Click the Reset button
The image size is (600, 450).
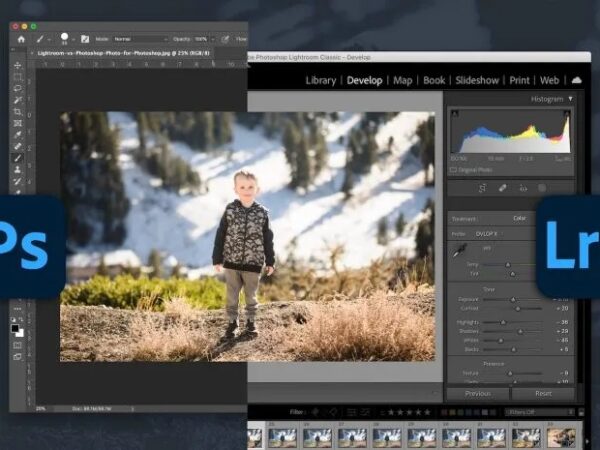(x=543, y=393)
